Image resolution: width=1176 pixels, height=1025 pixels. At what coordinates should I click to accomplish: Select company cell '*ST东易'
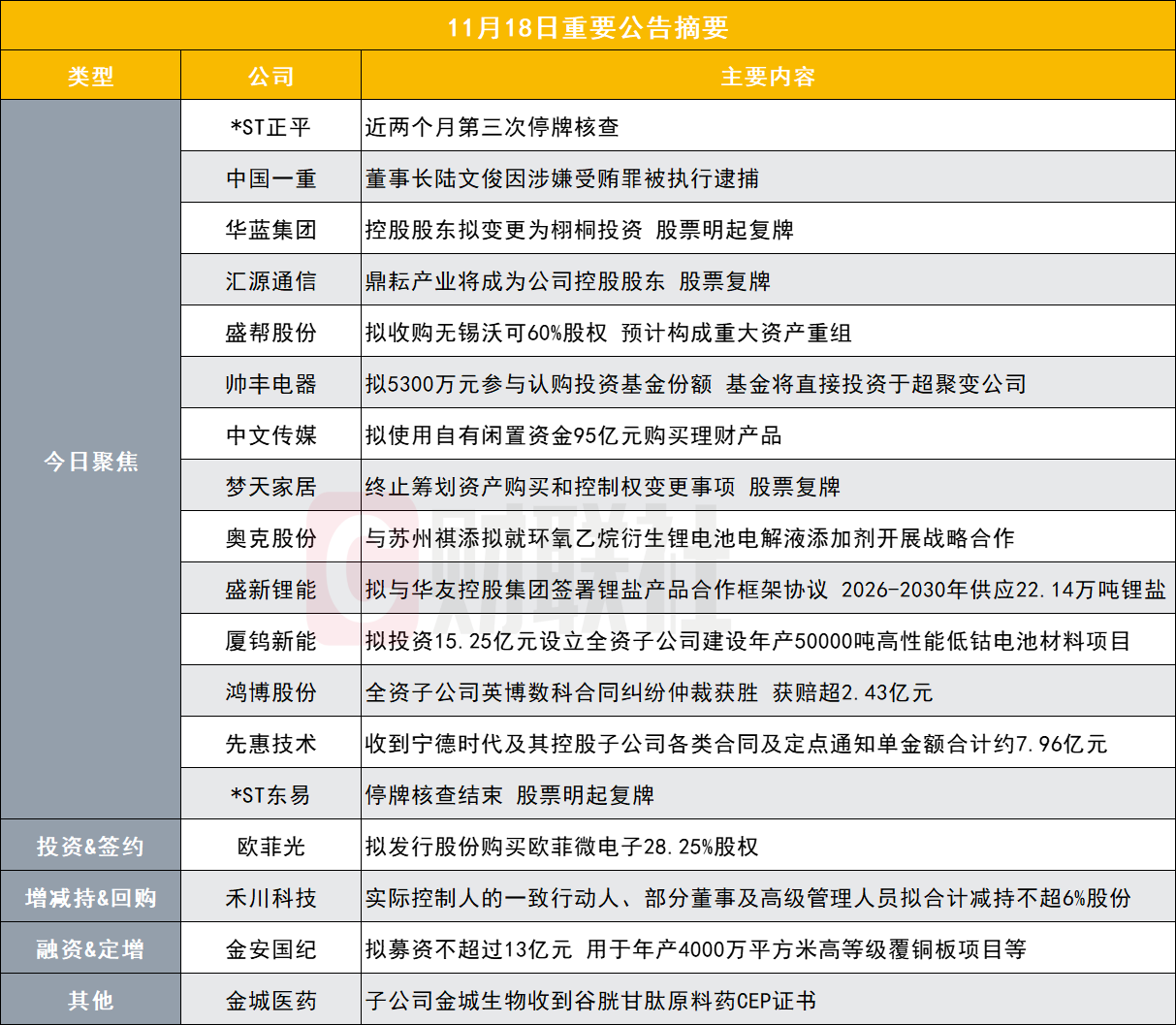(270, 795)
